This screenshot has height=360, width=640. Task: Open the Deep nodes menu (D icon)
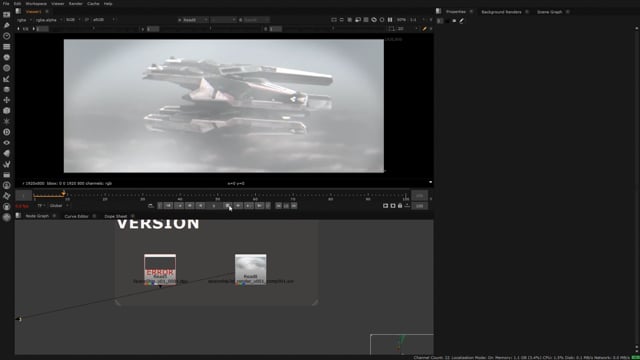(x=7, y=132)
